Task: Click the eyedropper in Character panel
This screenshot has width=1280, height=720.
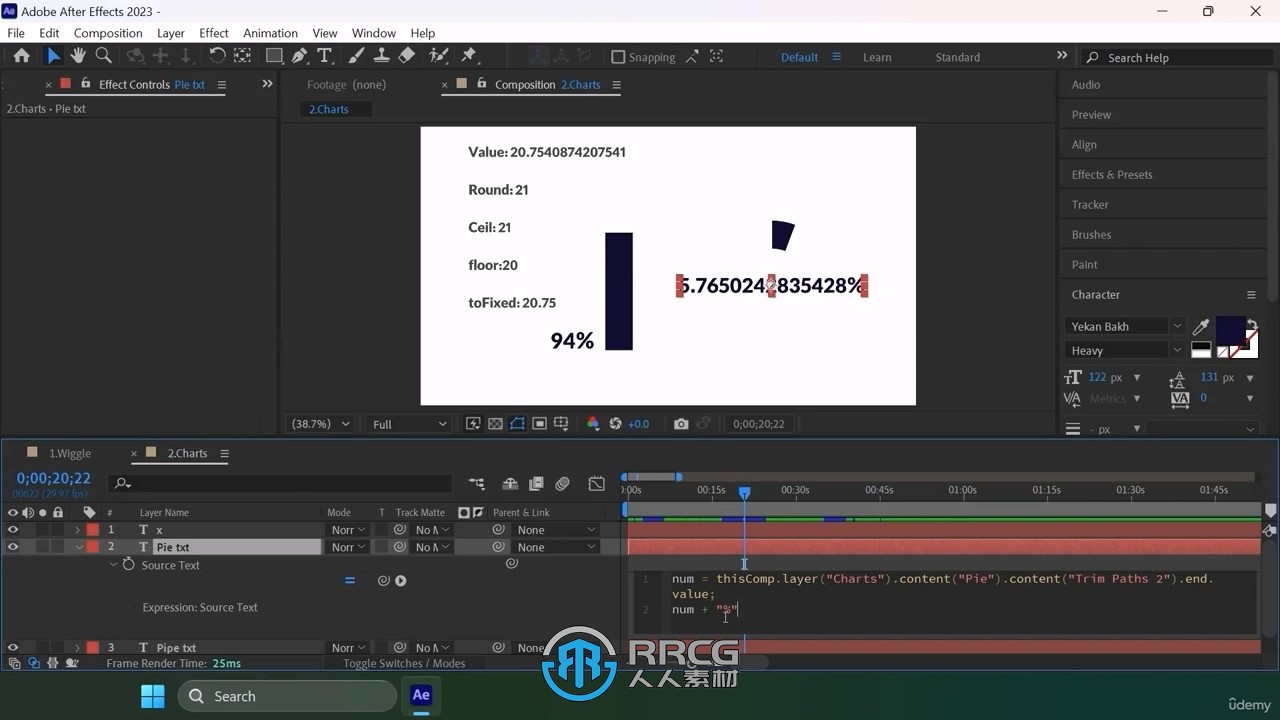Action: (1201, 327)
